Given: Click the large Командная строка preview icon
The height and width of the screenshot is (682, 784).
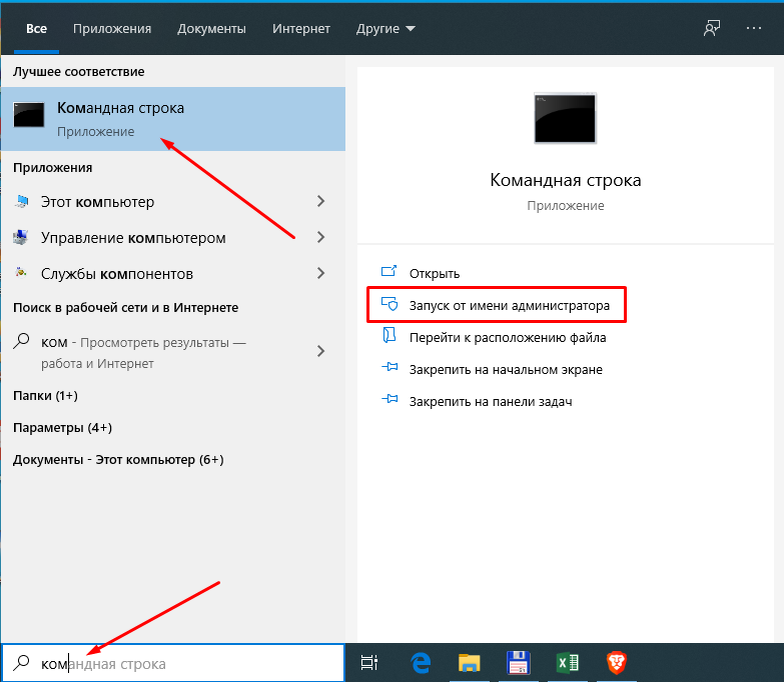Looking at the screenshot, I should (x=565, y=118).
